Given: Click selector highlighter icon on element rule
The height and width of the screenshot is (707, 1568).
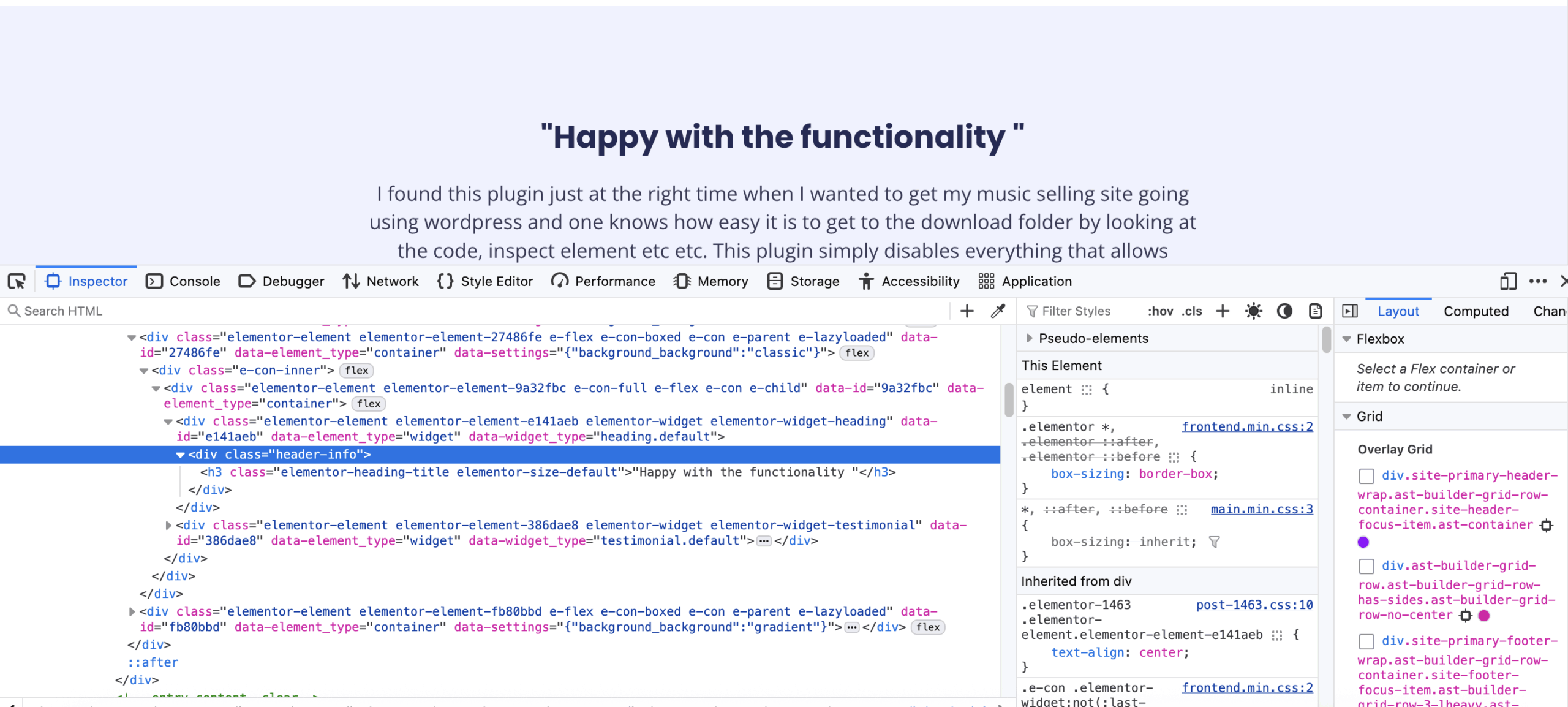Looking at the screenshot, I should [x=1087, y=390].
